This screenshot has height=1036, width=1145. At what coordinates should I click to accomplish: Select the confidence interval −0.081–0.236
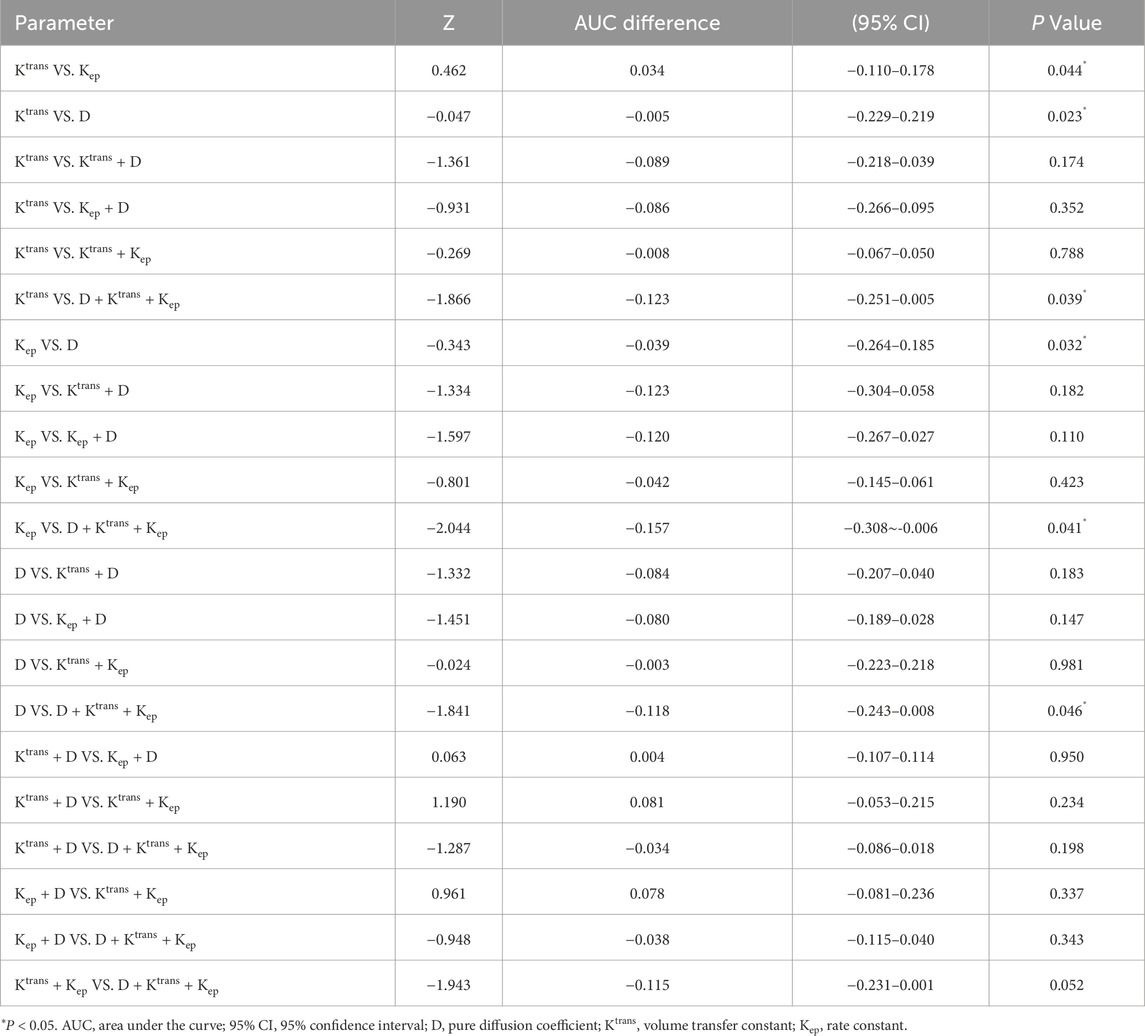tap(890, 893)
